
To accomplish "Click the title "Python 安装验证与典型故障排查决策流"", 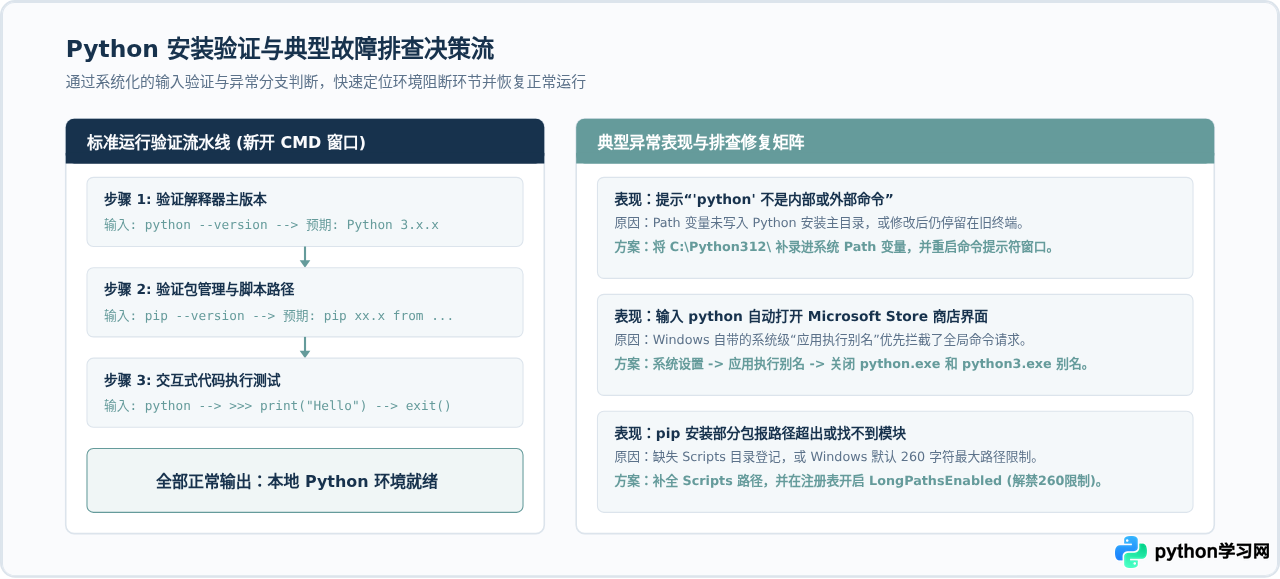I will click(280, 49).
